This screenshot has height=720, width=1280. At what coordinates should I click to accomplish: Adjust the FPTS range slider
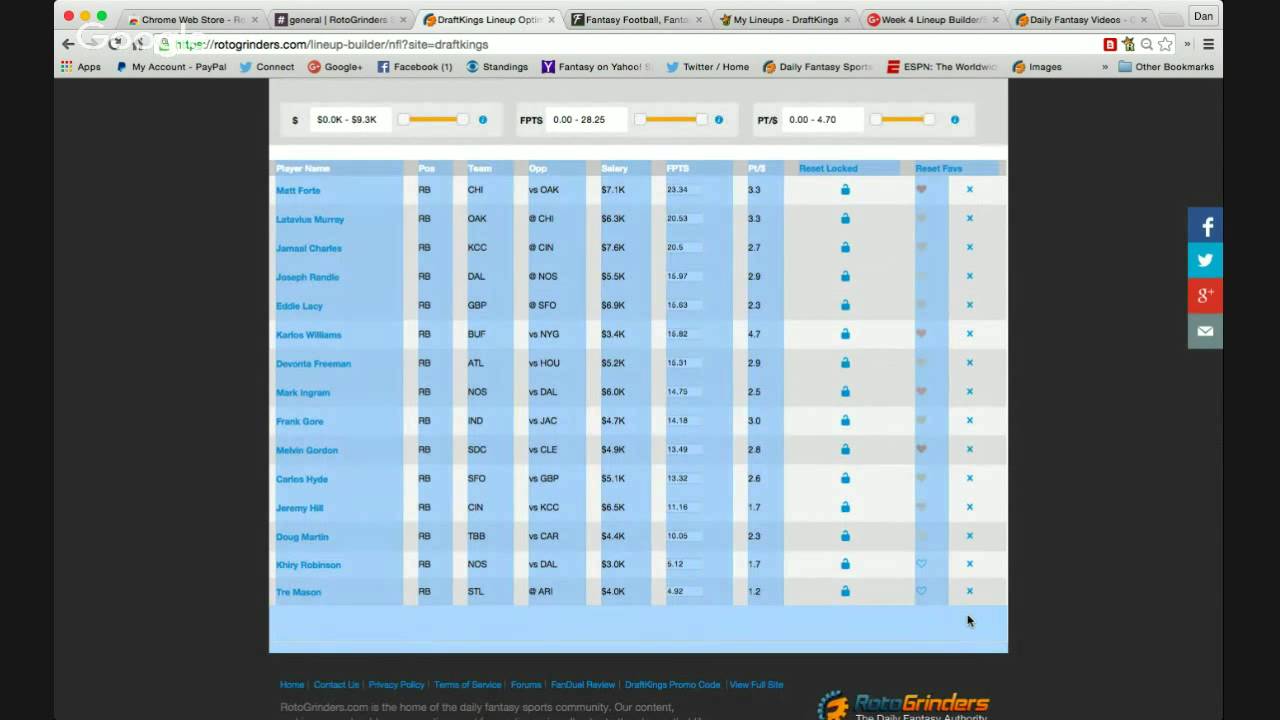[x=671, y=120]
